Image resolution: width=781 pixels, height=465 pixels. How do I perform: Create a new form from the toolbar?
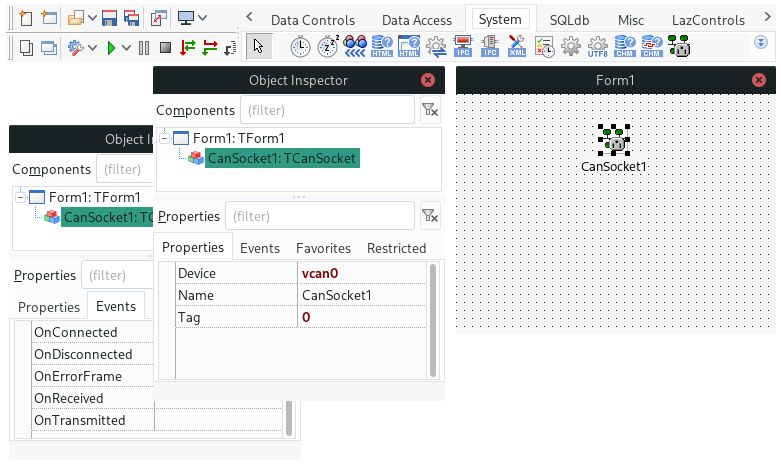point(49,18)
